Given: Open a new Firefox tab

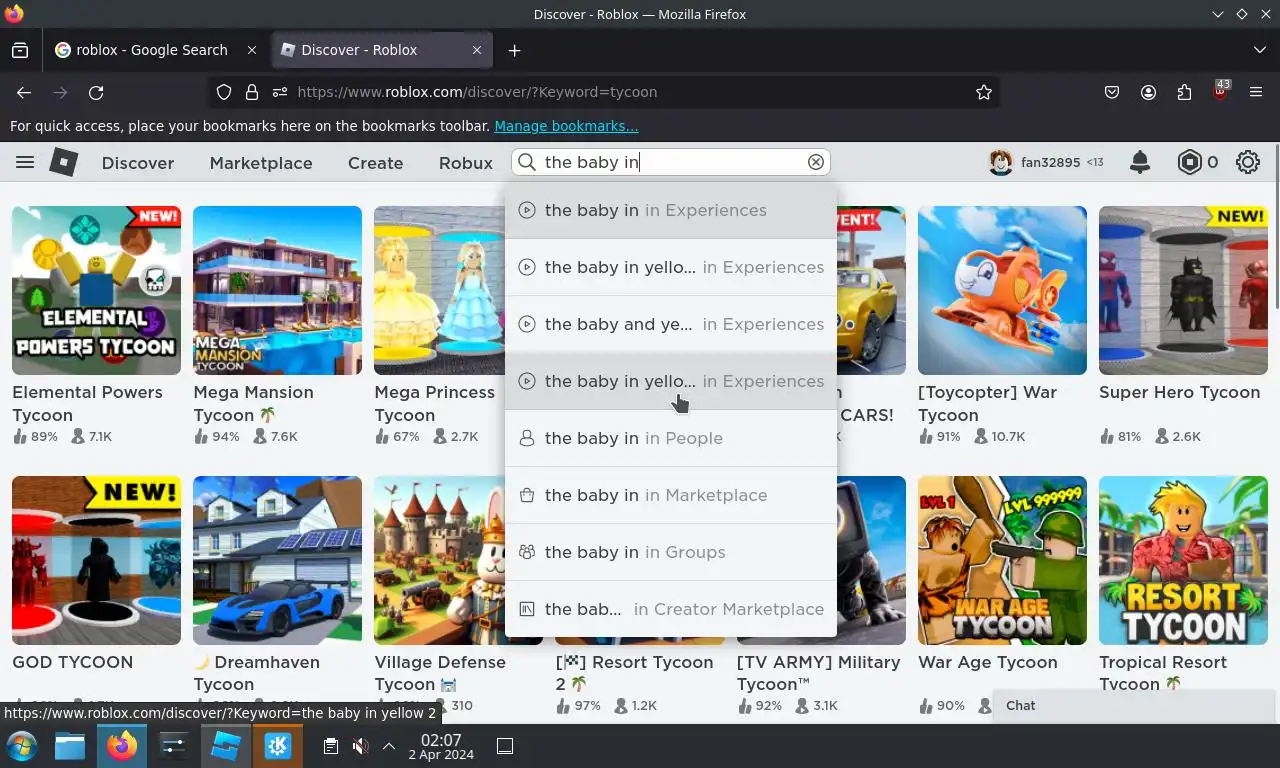Looking at the screenshot, I should point(514,50).
